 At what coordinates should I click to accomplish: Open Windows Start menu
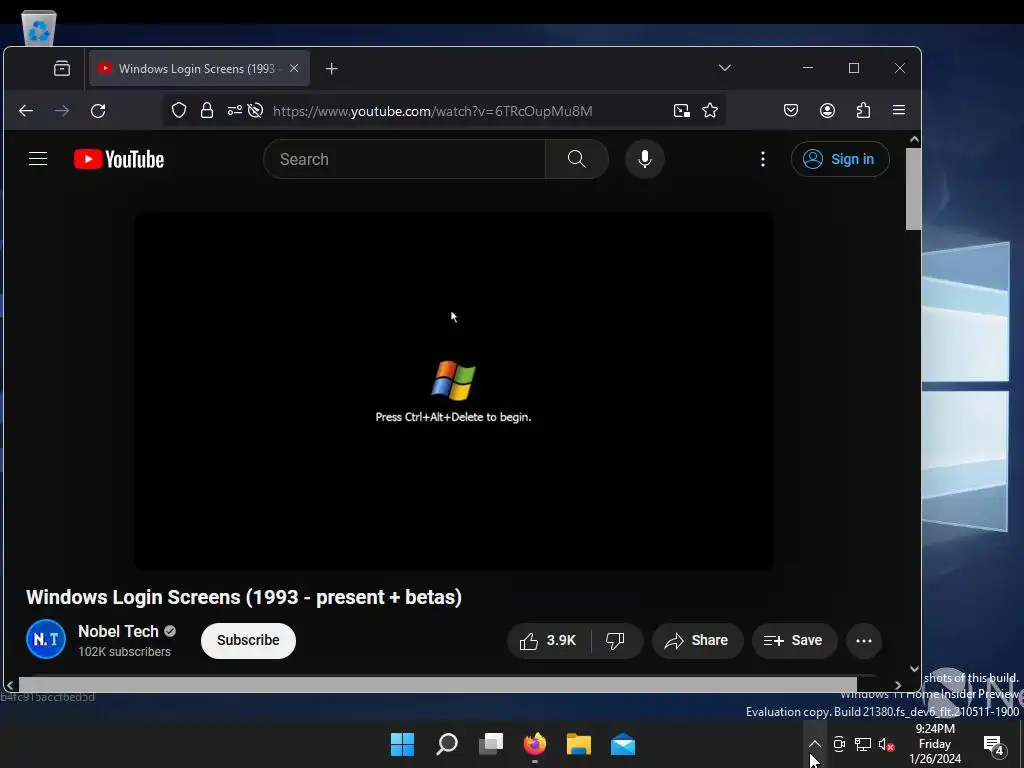coord(402,744)
